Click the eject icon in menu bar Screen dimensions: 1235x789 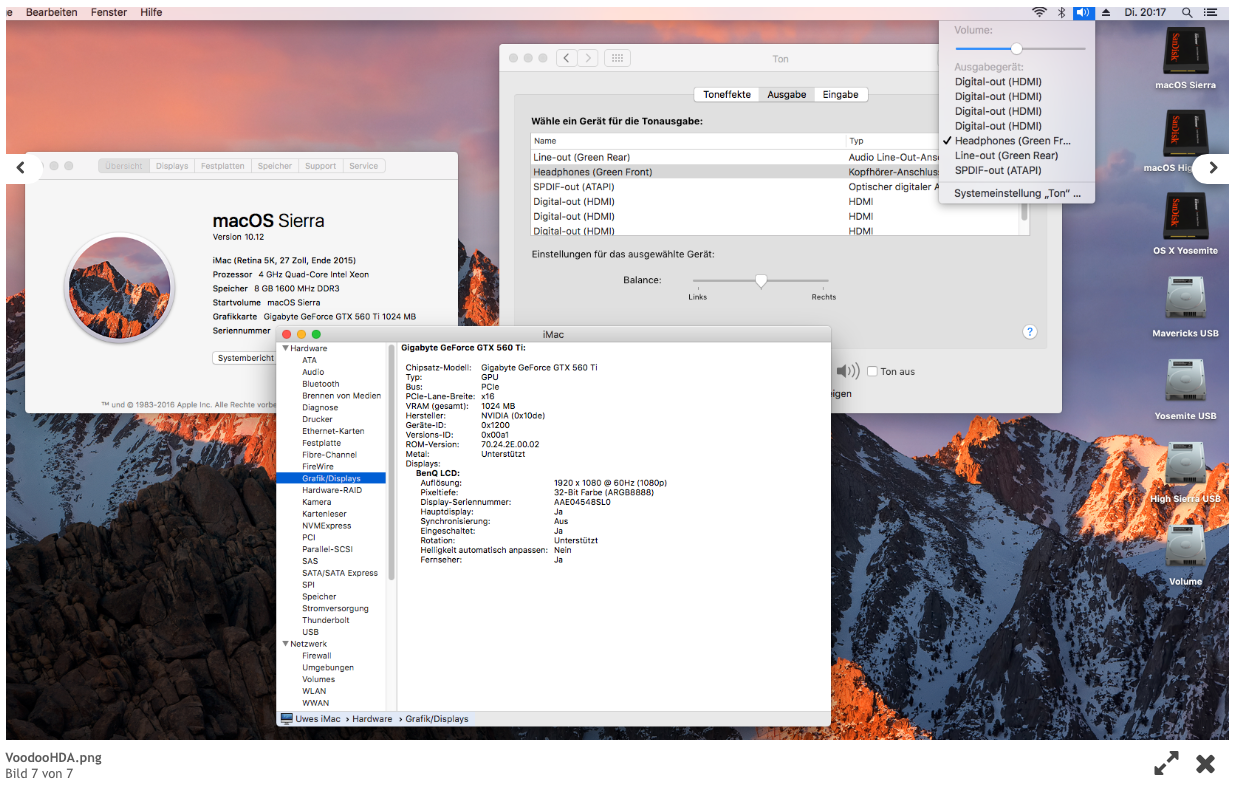[1106, 12]
